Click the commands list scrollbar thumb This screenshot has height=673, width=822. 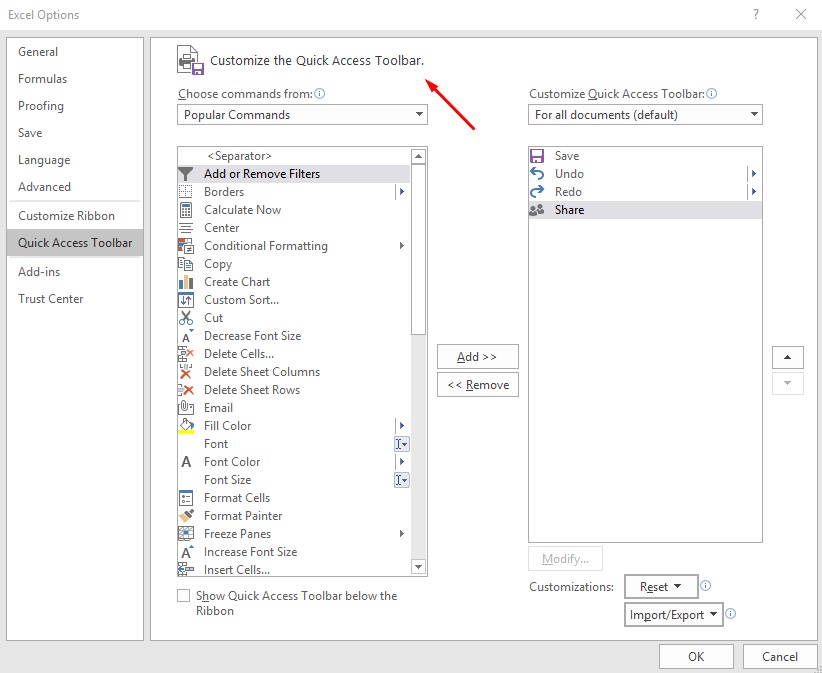418,249
